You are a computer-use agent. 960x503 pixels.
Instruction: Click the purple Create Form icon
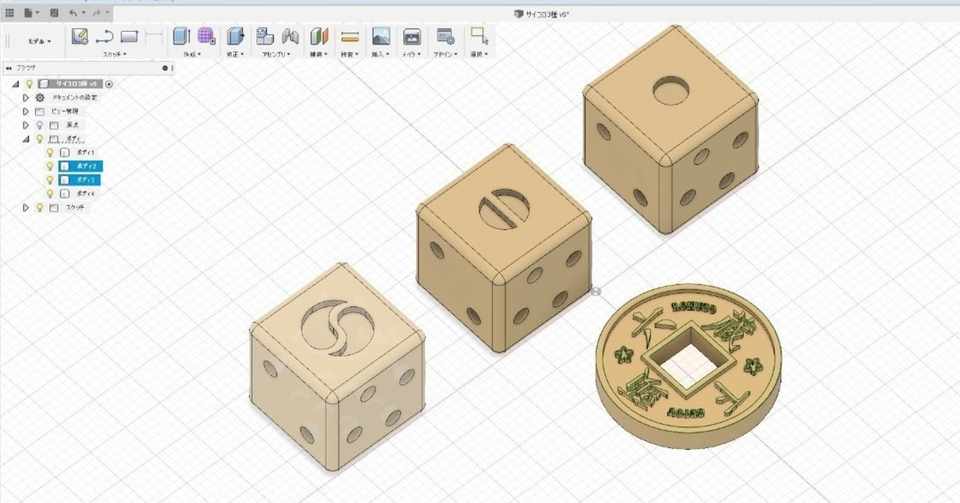pos(206,36)
